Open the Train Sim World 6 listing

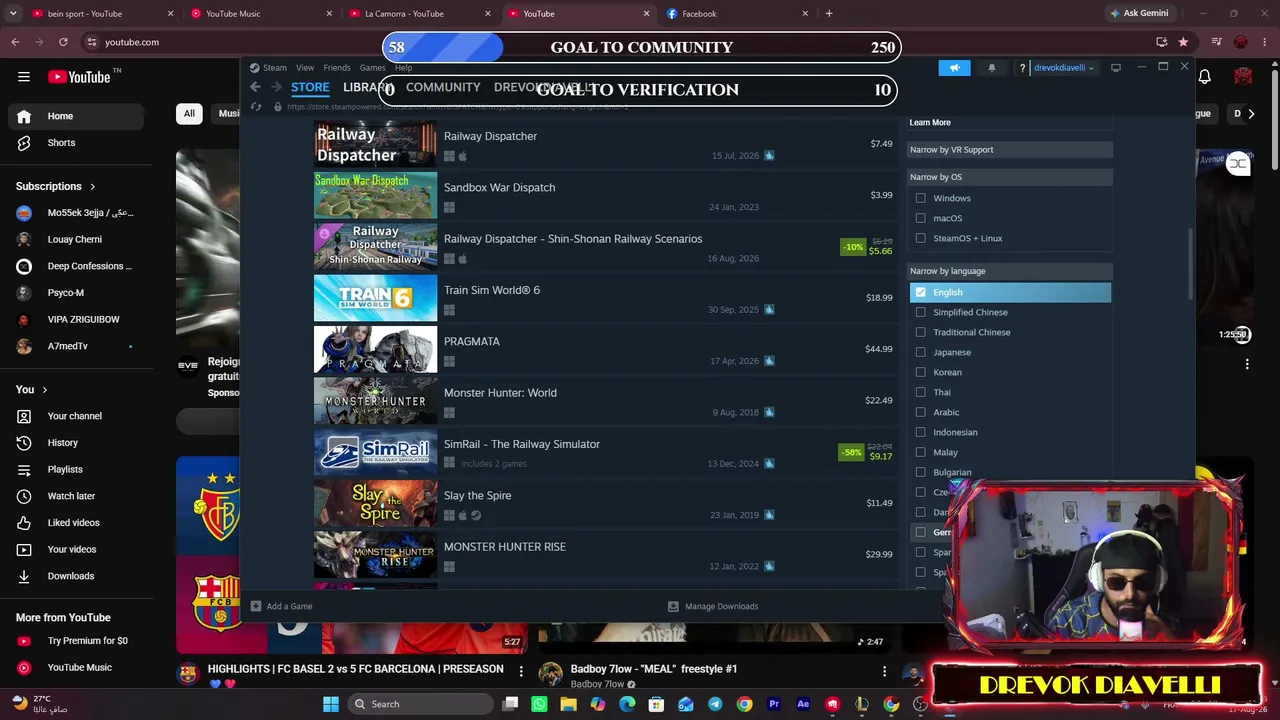point(604,298)
